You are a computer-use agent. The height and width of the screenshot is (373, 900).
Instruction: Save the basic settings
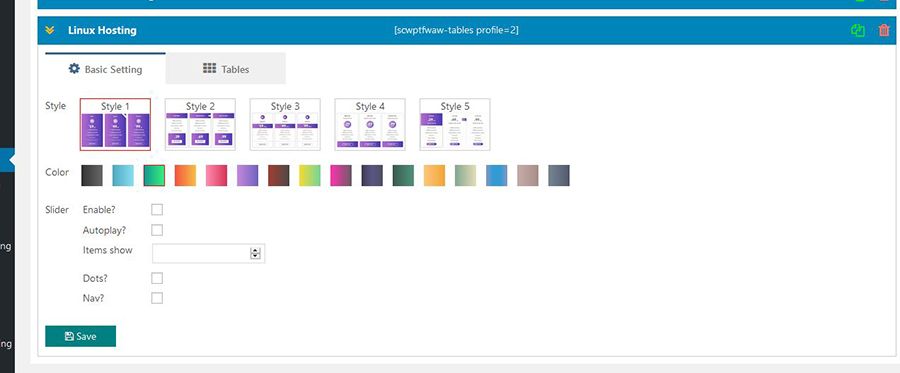[80, 336]
